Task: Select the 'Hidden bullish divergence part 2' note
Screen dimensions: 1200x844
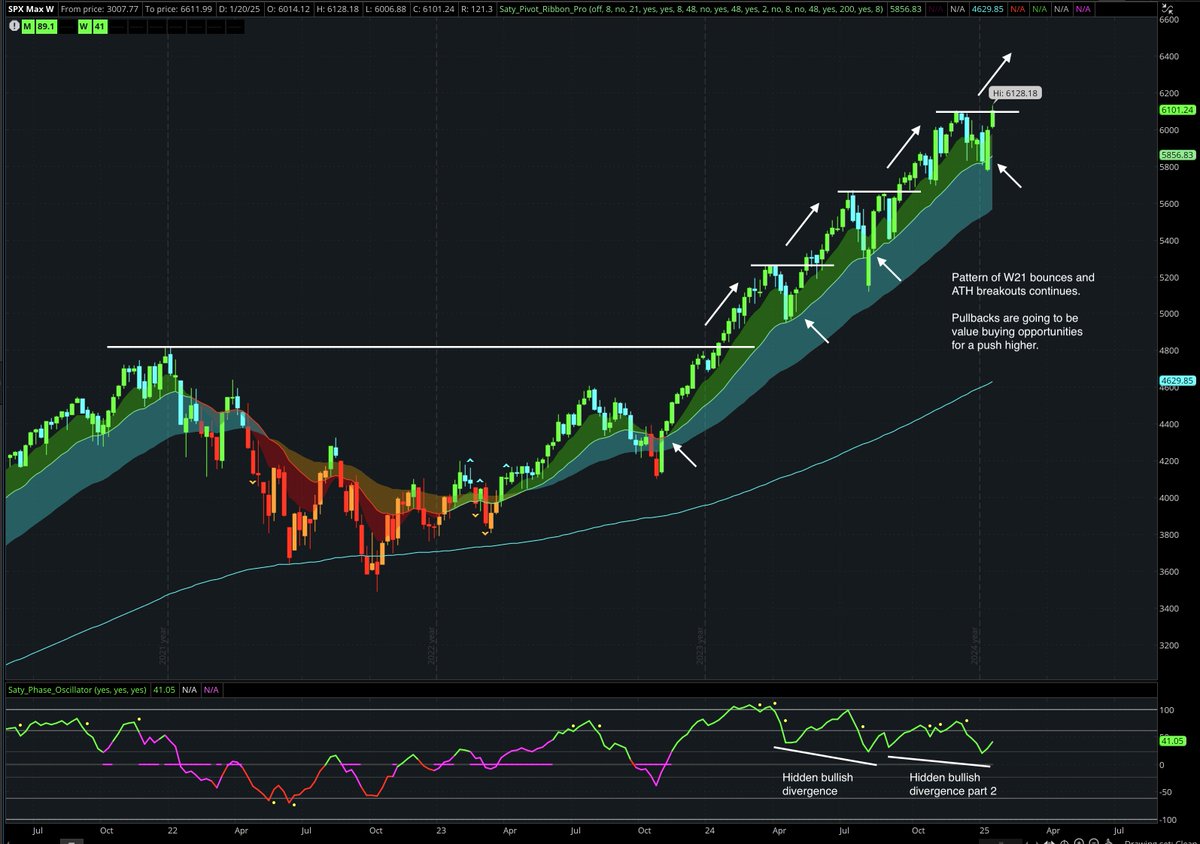Action: pos(953,783)
